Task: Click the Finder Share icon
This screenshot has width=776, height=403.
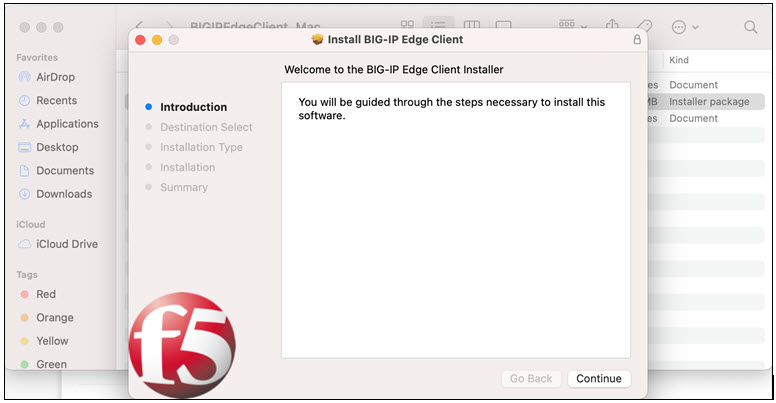Action: (x=615, y=27)
